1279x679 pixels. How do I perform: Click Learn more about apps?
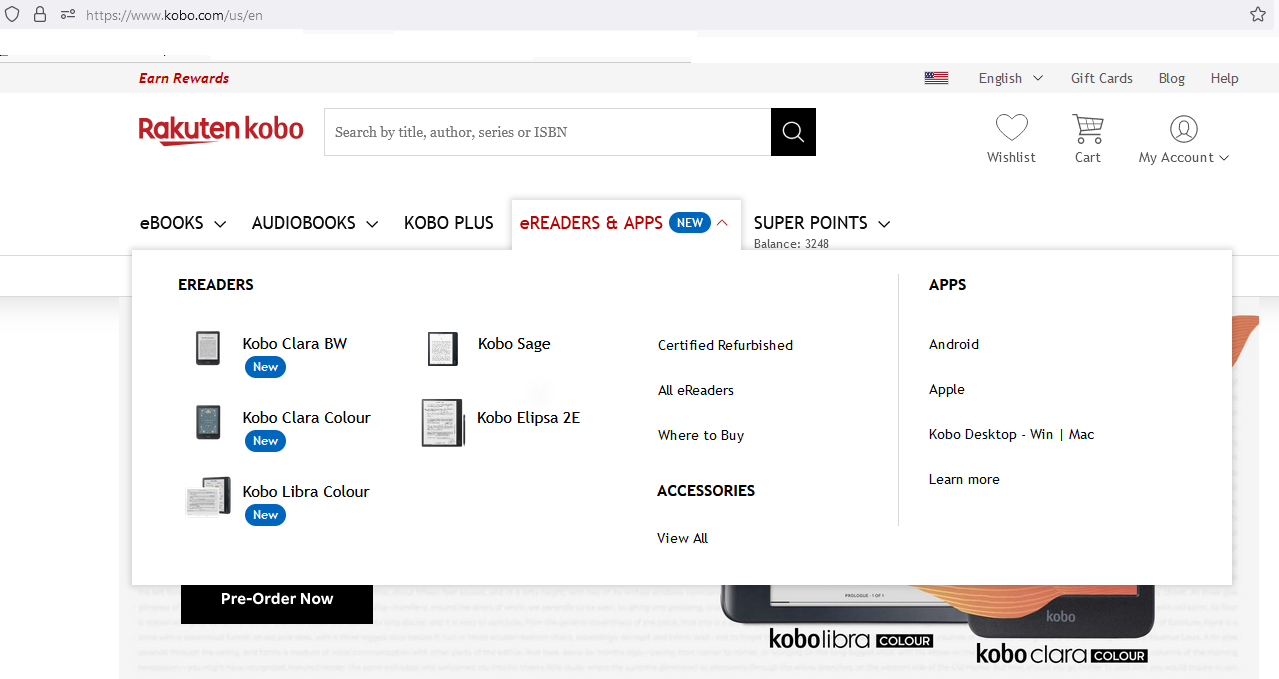click(x=964, y=479)
